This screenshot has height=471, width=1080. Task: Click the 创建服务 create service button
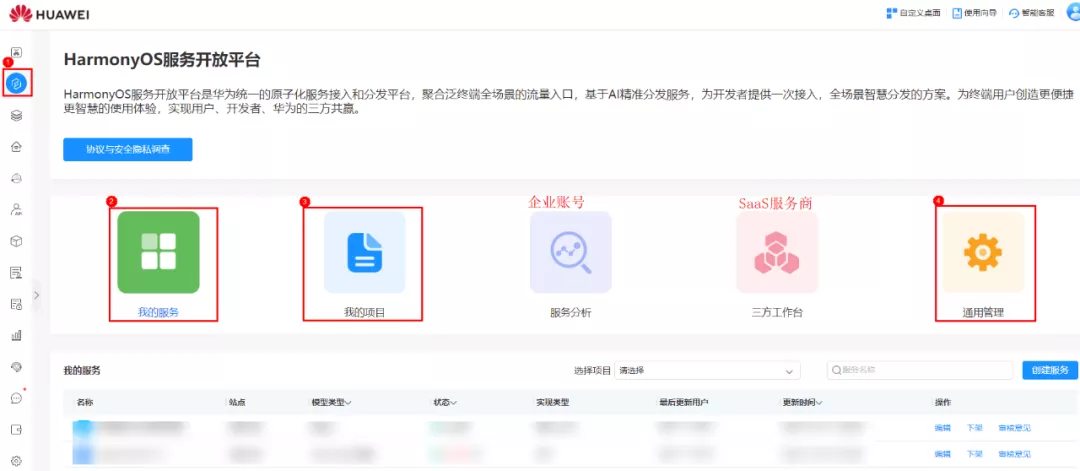tap(1050, 370)
